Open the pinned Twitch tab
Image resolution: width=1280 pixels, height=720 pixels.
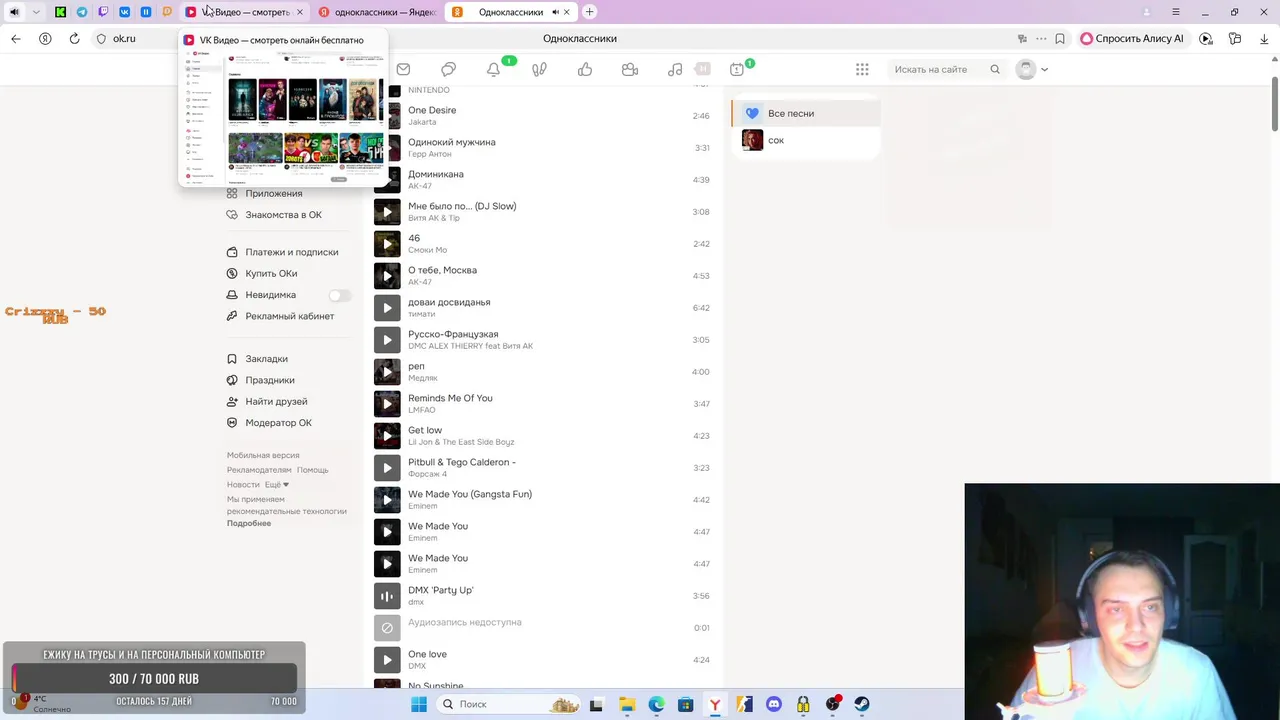tap(103, 12)
